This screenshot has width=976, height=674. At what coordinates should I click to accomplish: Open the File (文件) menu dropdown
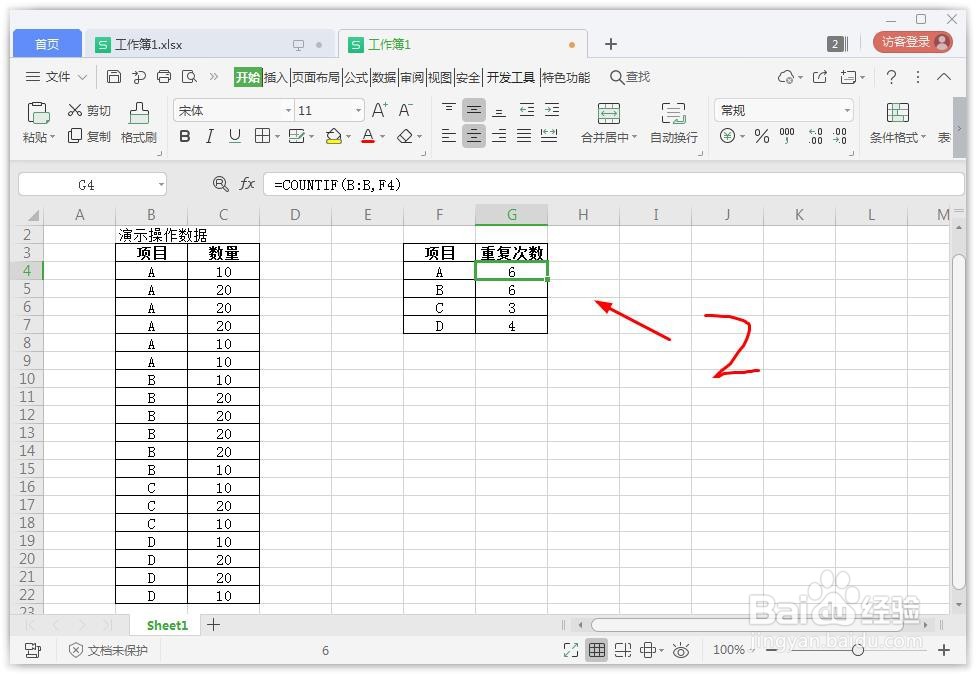(56, 77)
